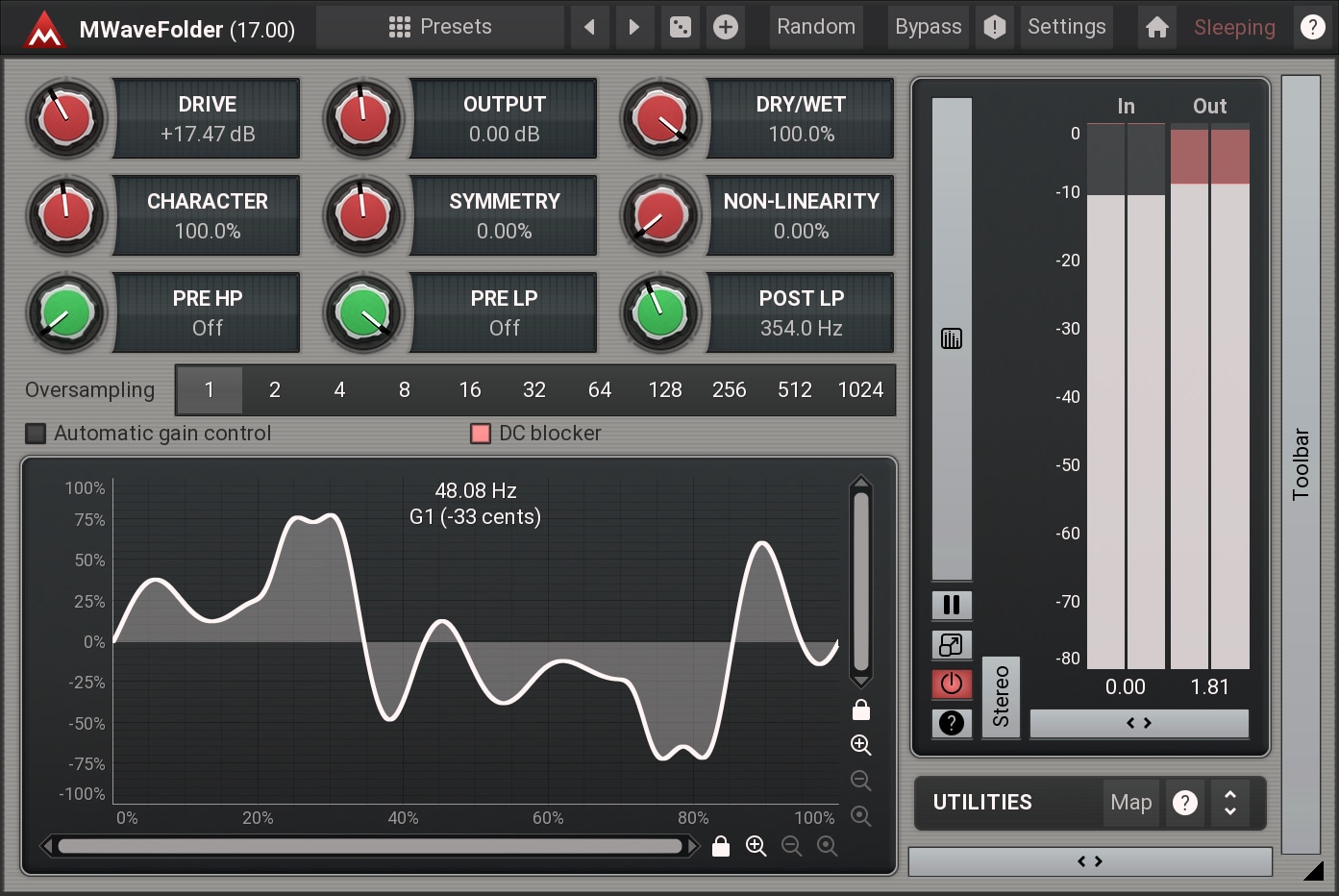Click the red power button on meter
This screenshot has height=896, width=1339.
(952, 684)
